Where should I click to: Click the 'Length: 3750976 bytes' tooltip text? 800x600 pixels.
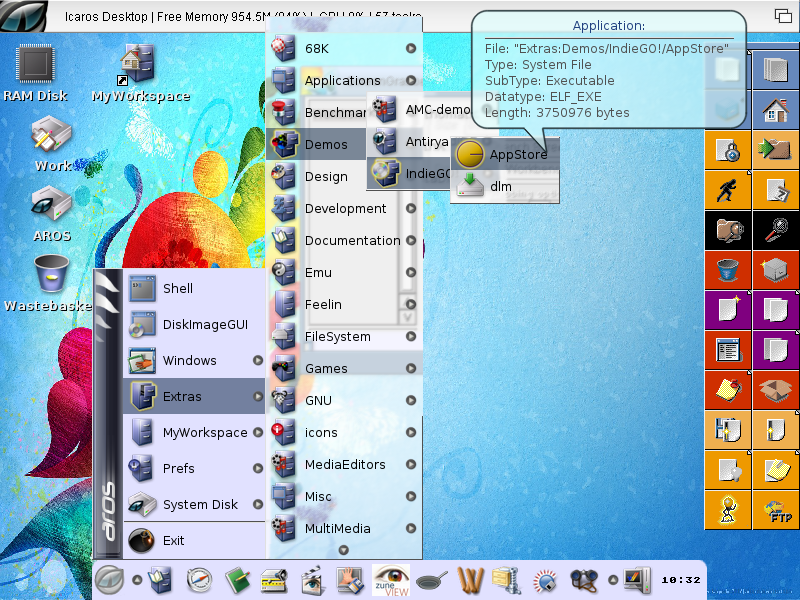pos(557,113)
